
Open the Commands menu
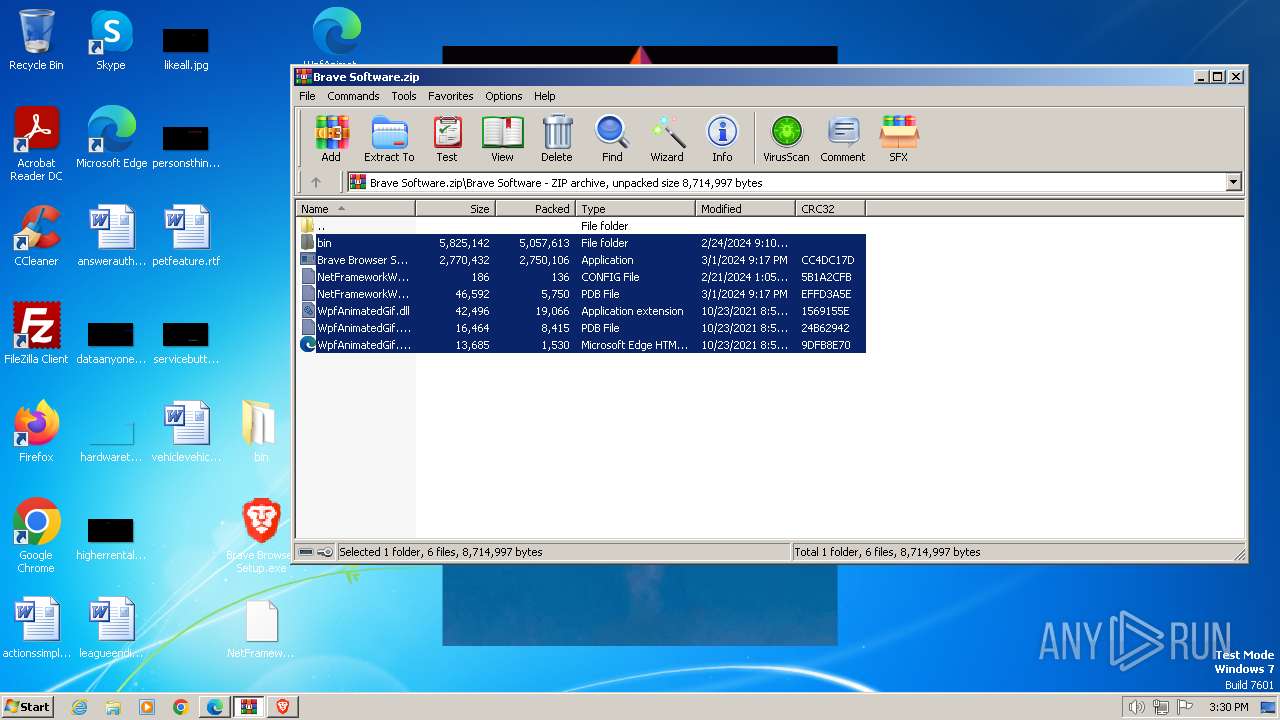tap(353, 96)
